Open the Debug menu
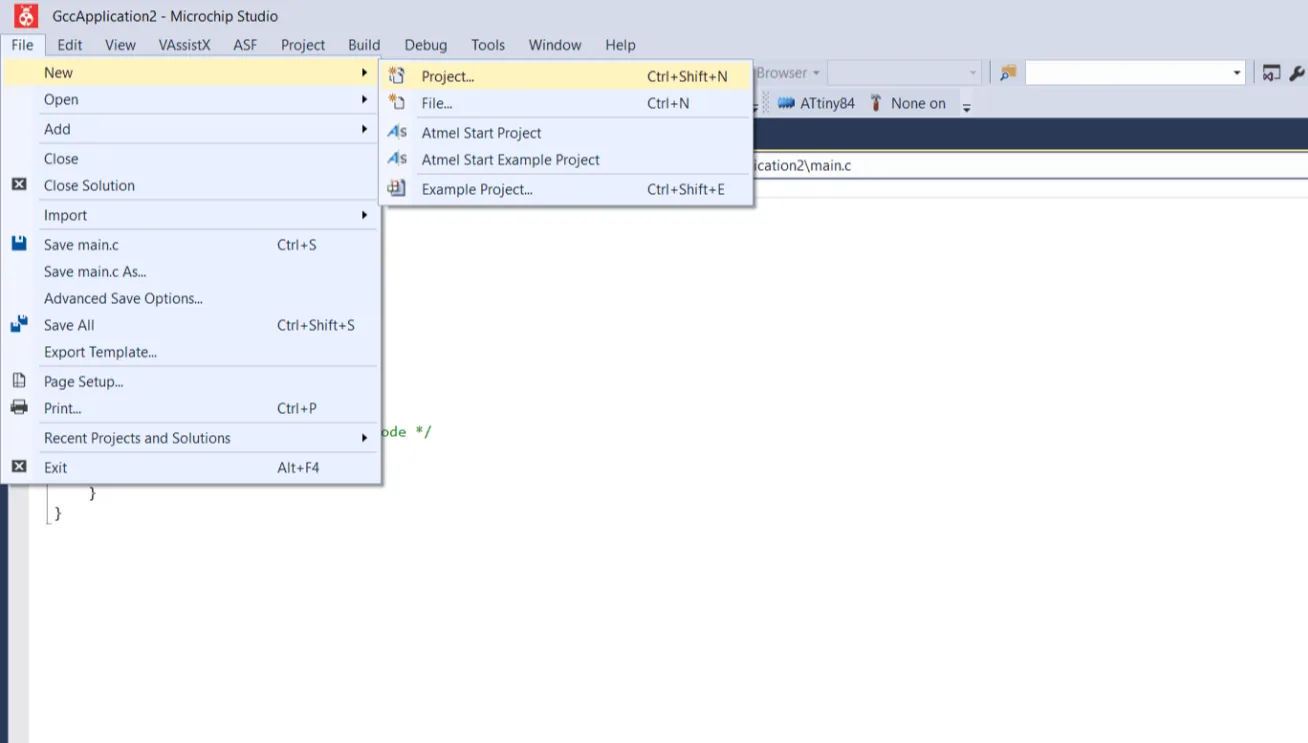This screenshot has height=743, width=1308. tap(426, 45)
